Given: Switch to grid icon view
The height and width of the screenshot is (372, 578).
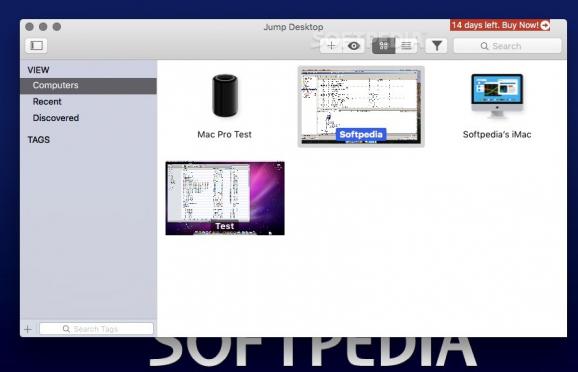Looking at the screenshot, I should [383, 46].
